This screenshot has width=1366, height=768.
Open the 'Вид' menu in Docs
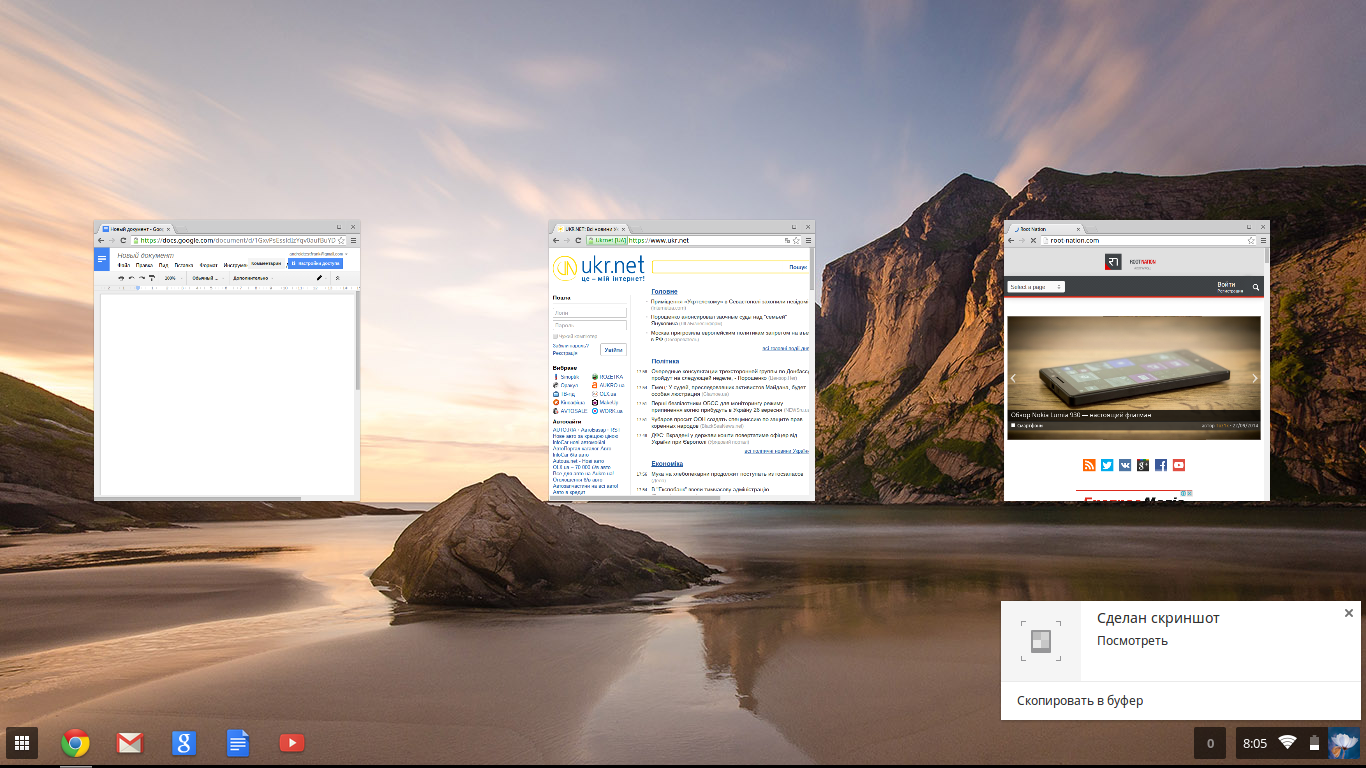click(163, 265)
